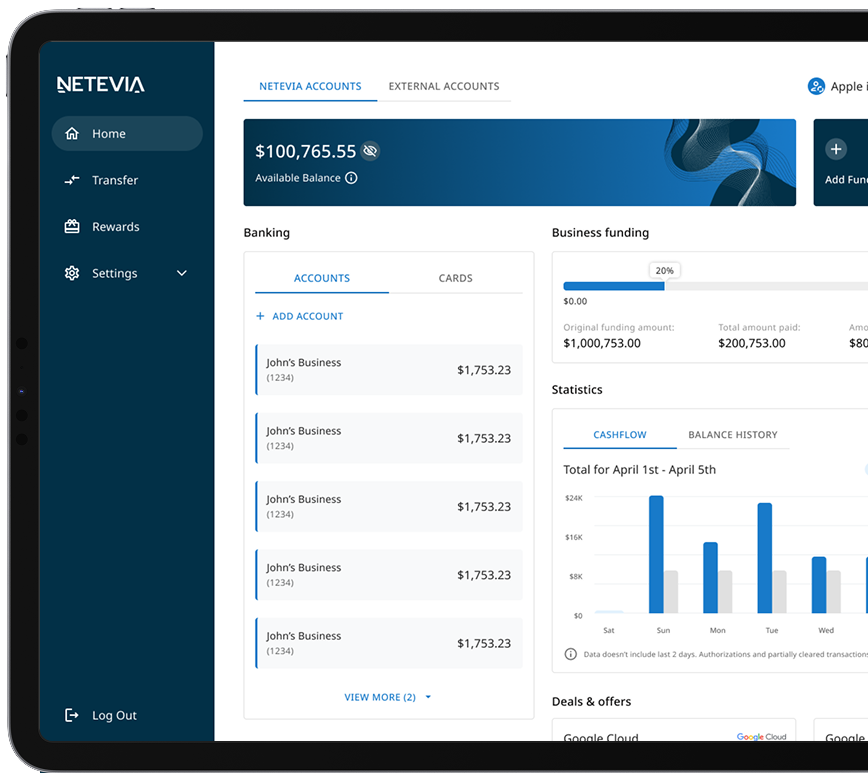The image size is (868, 773).
Task: Click the user profile avatar icon
Action: (816, 87)
